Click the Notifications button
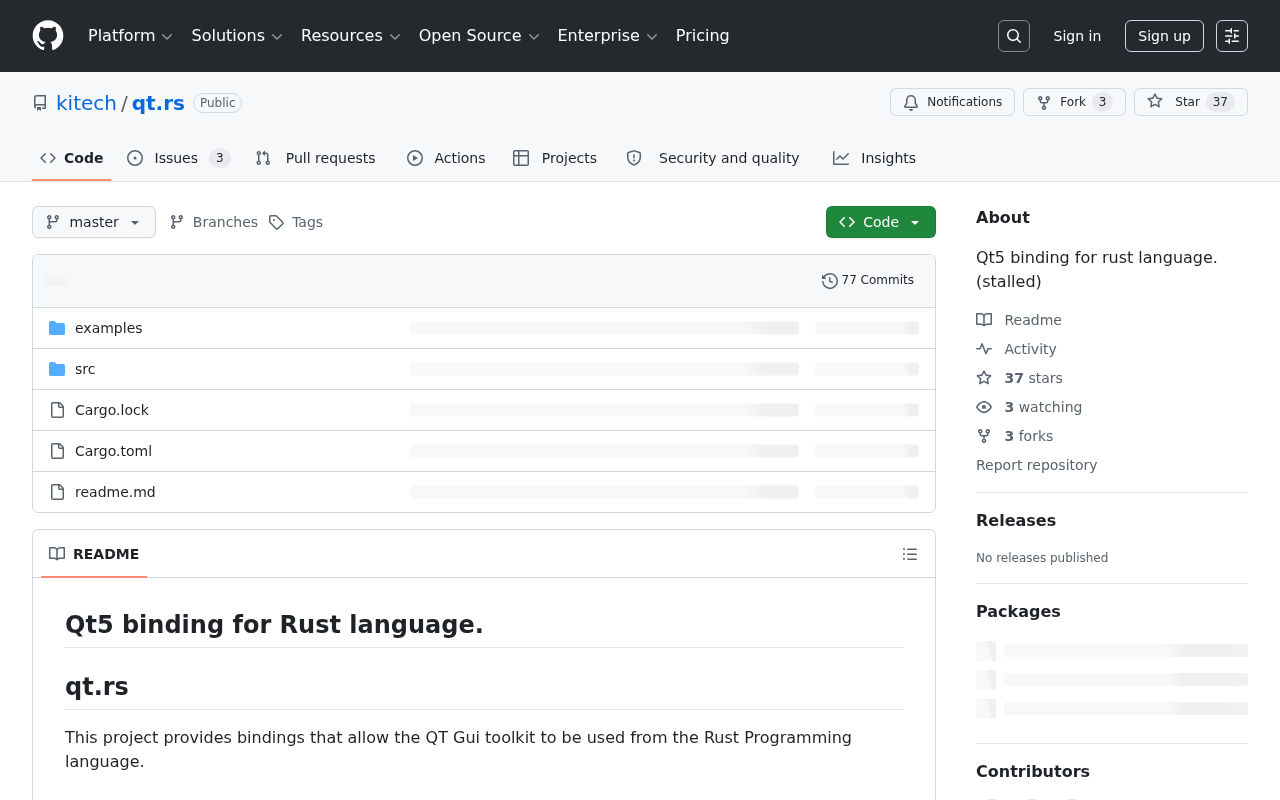The height and width of the screenshot is (800, 1280). (x=952, y=102)
